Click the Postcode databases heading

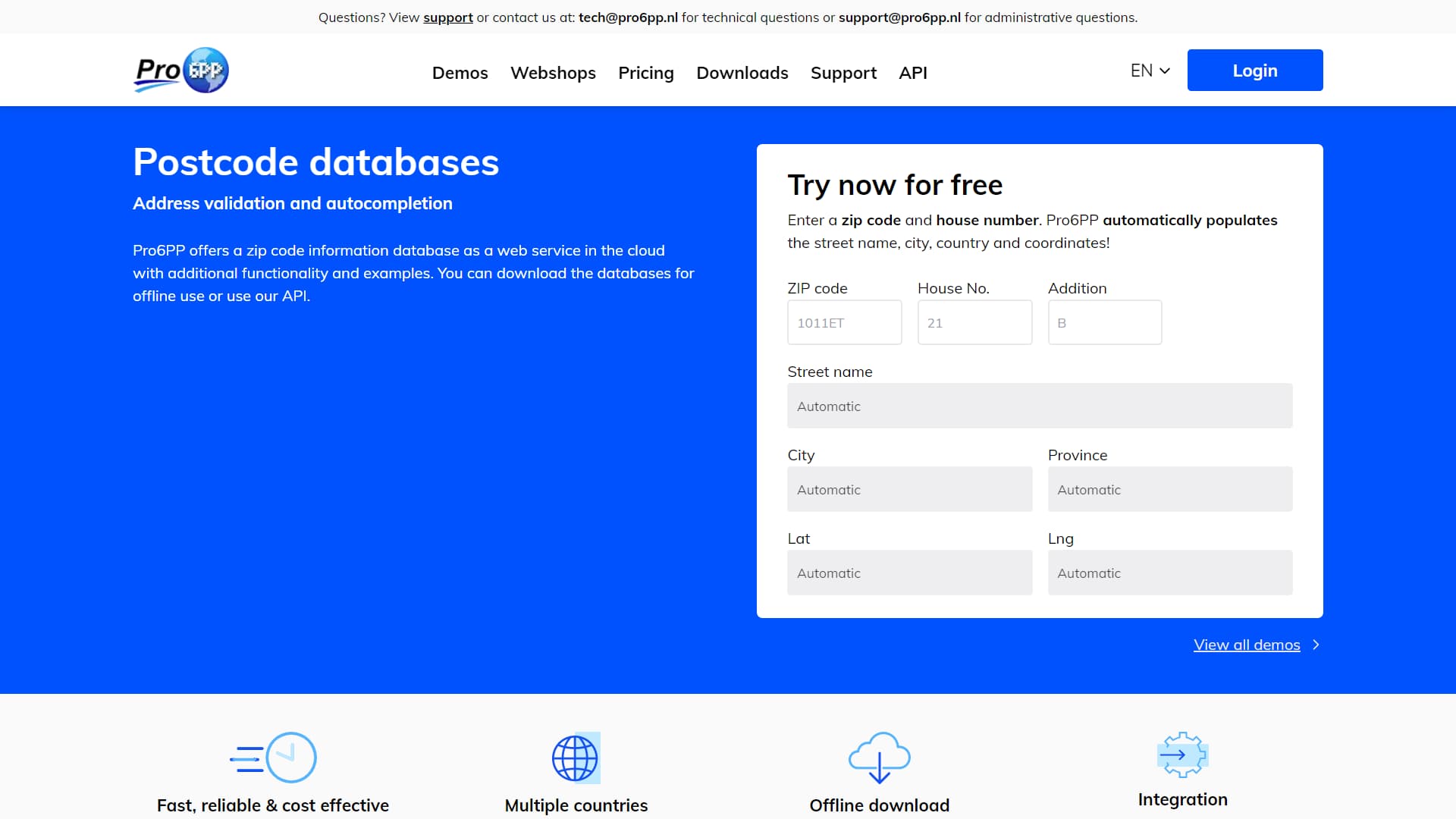coord(316,162)
